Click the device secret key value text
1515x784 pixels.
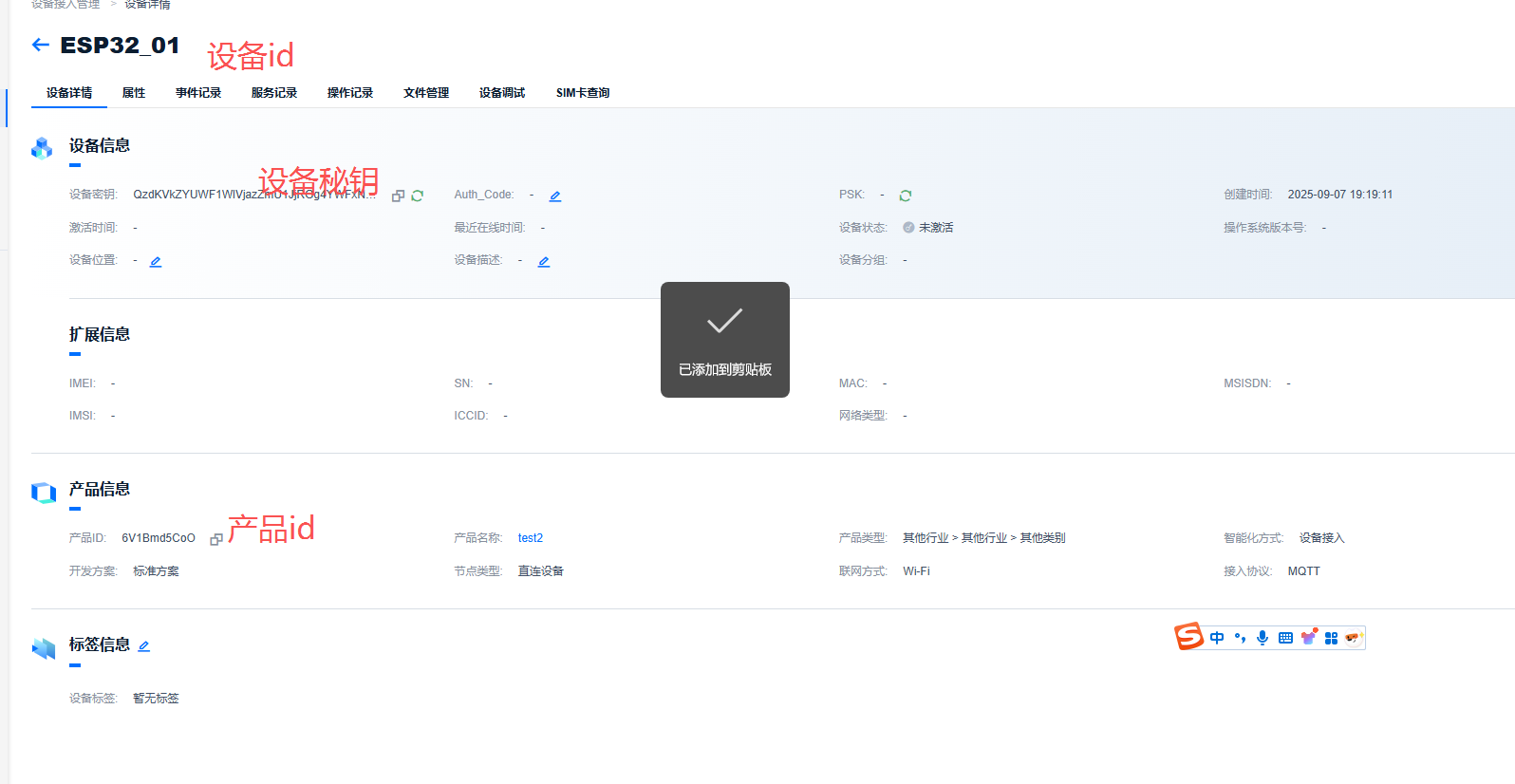(x=254, y=195)
